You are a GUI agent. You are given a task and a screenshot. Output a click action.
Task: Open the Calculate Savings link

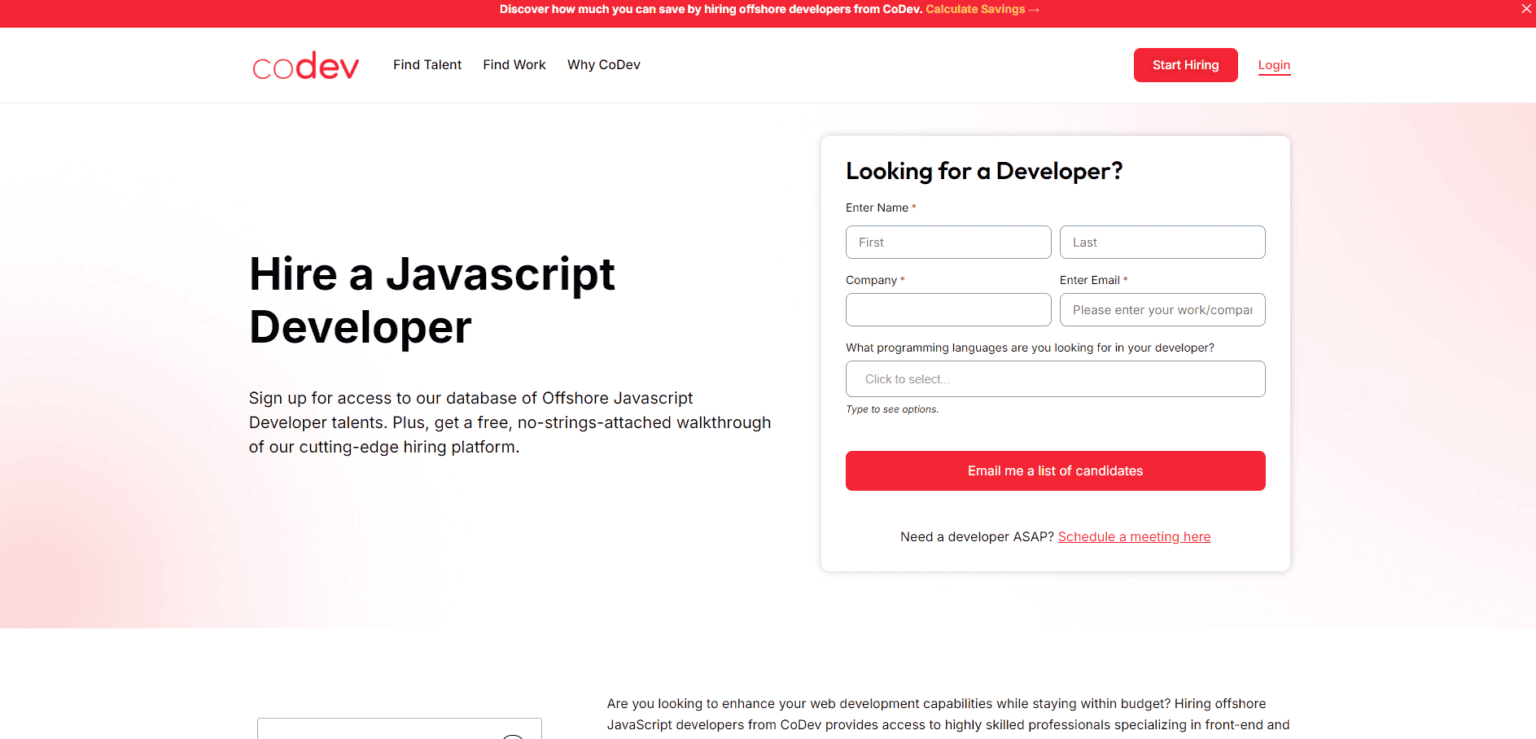tap(982, 9)
